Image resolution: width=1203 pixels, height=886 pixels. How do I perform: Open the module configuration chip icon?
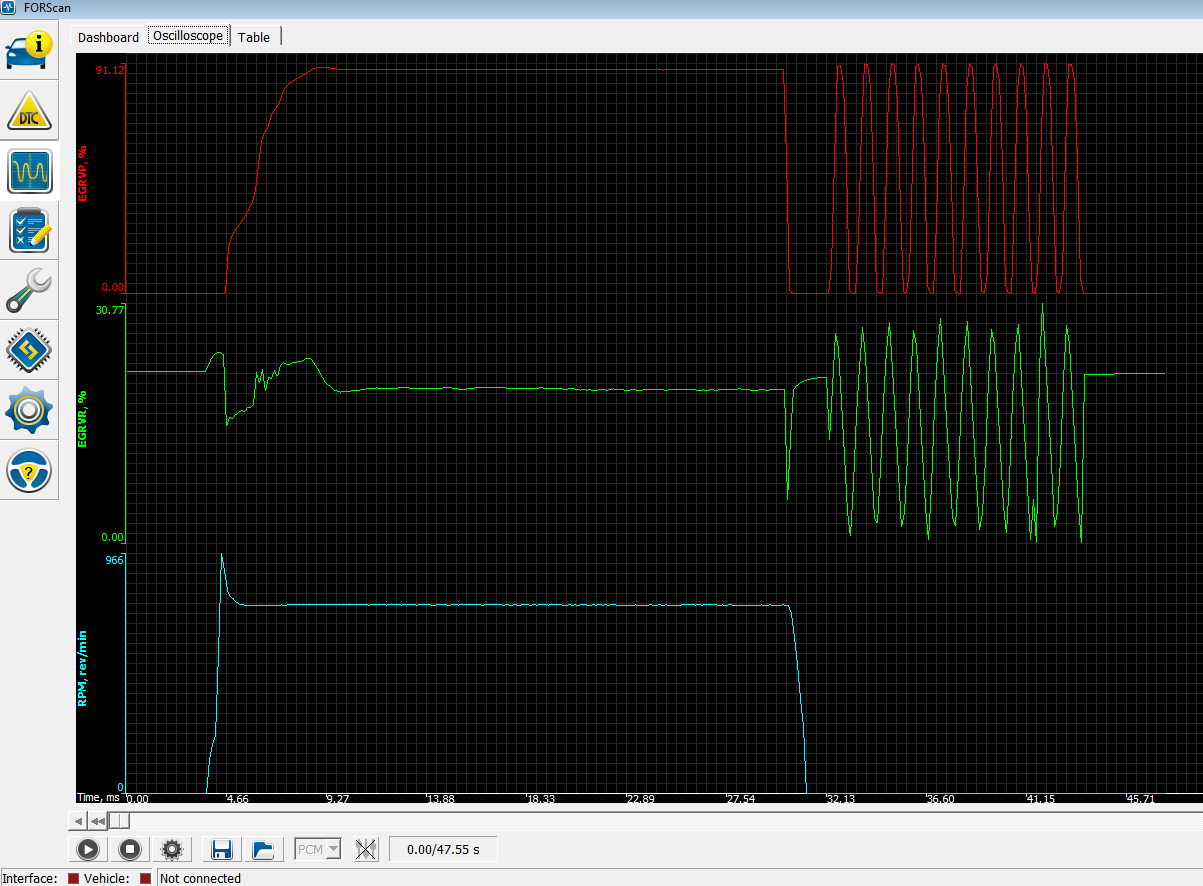tap(28, 351)
